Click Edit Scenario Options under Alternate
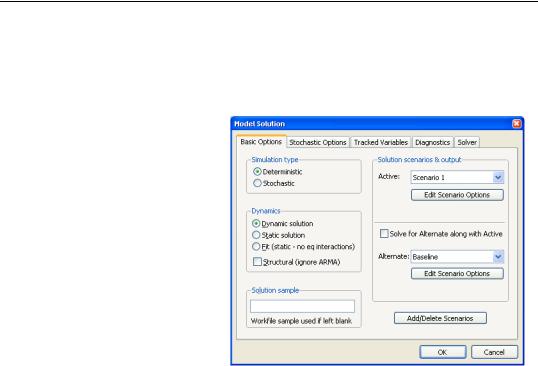538x366 pixels. 457,273
